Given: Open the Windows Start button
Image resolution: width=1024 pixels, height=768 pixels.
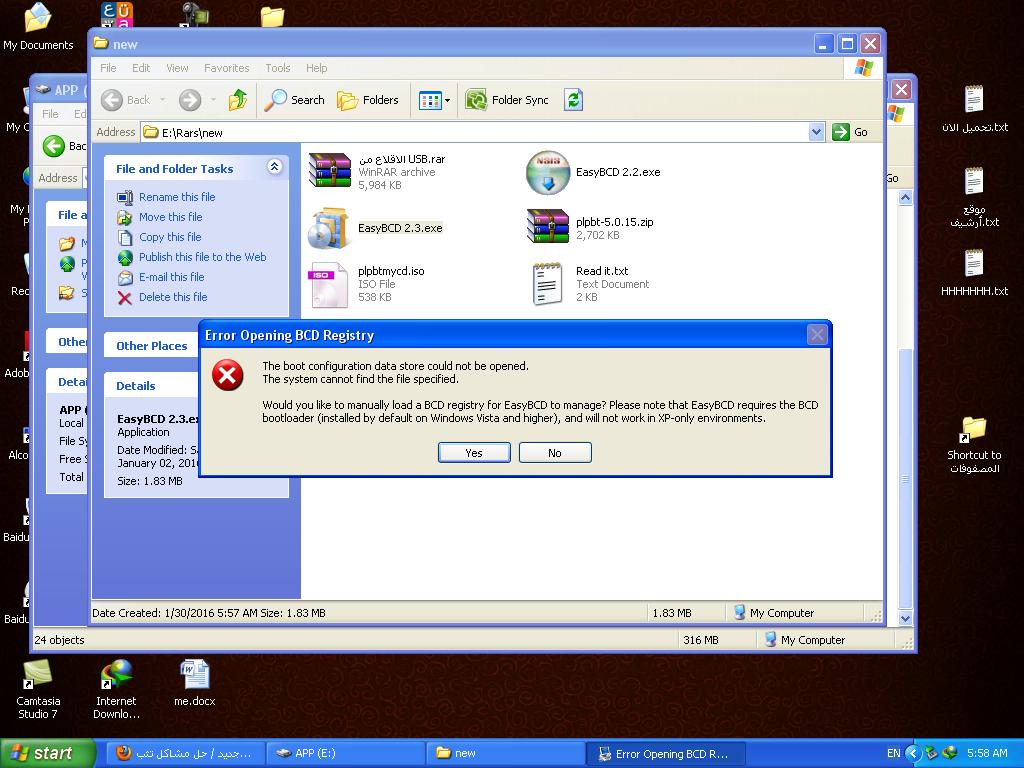Looking at the screenshot, I should click(48, 753).
